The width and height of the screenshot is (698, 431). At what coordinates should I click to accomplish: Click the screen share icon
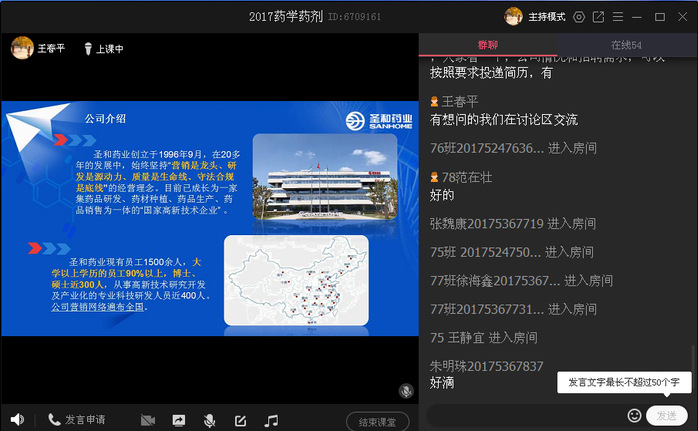pos(179,420)
